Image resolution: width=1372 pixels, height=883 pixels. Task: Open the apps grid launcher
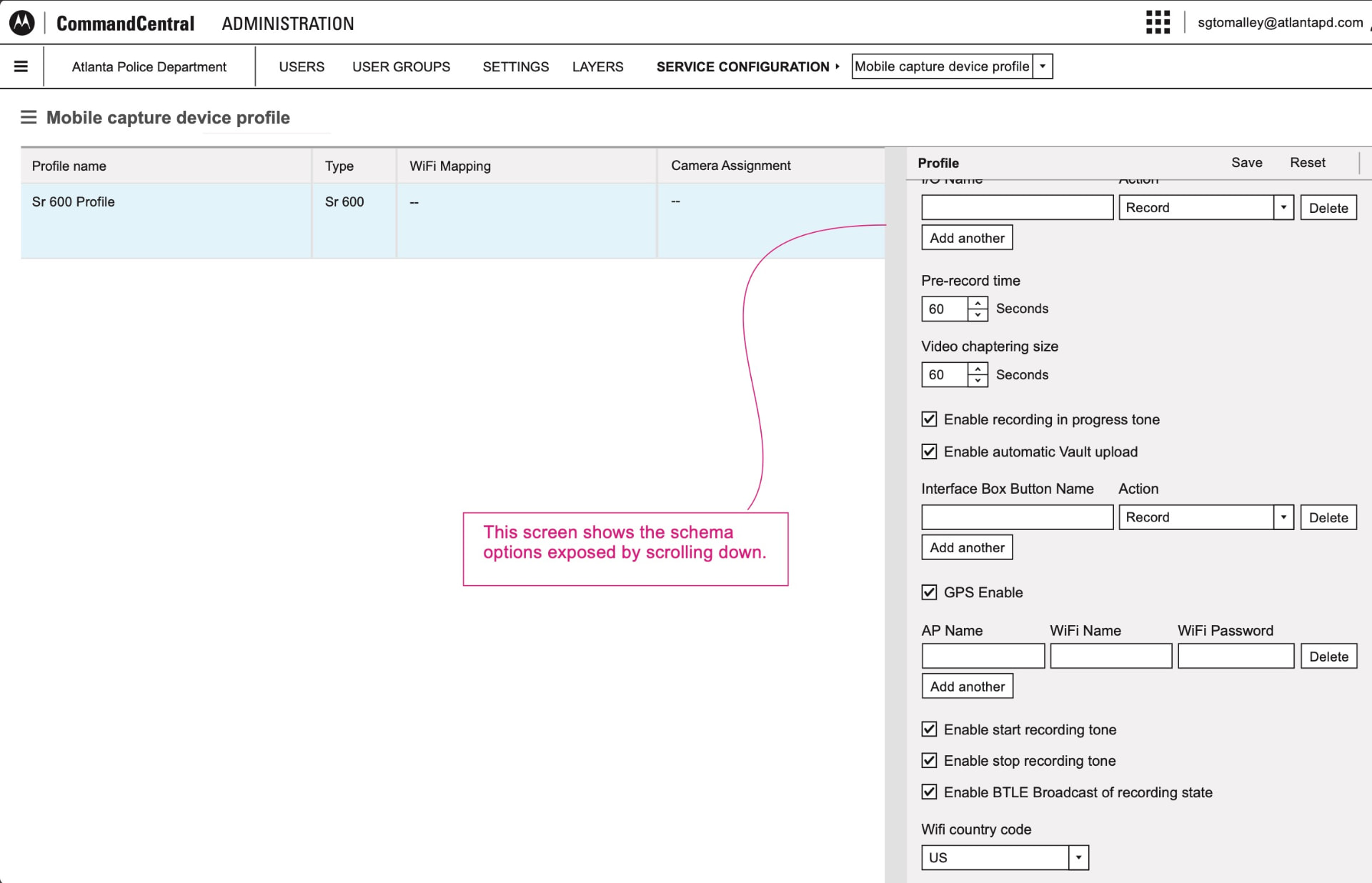click(1158, 22)
